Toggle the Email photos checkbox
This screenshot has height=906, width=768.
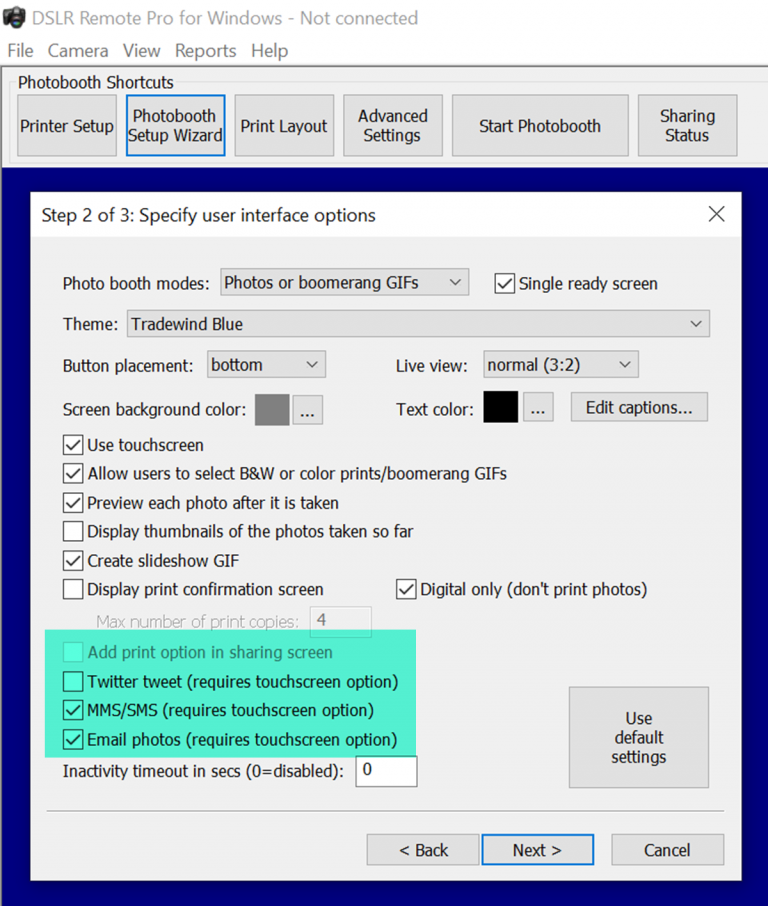pos(73,740)
